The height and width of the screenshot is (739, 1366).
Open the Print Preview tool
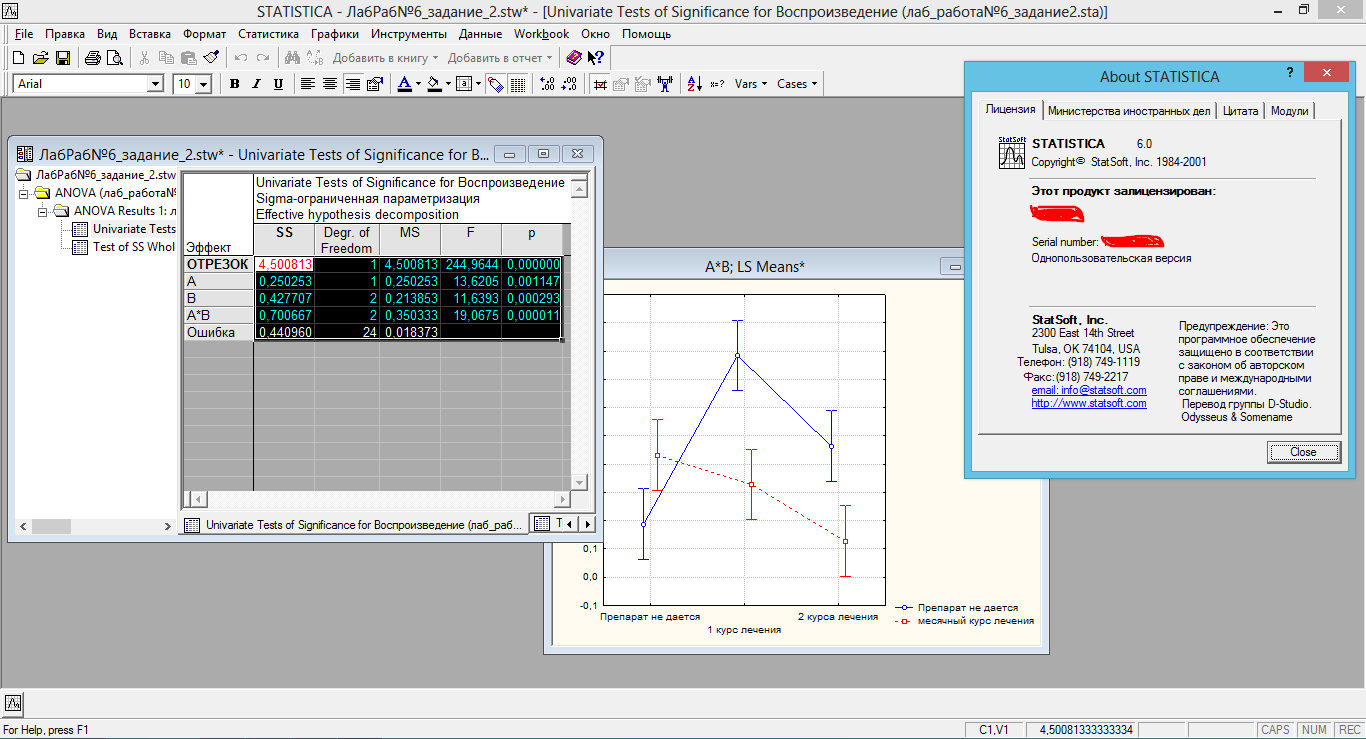tap(115, 58)
